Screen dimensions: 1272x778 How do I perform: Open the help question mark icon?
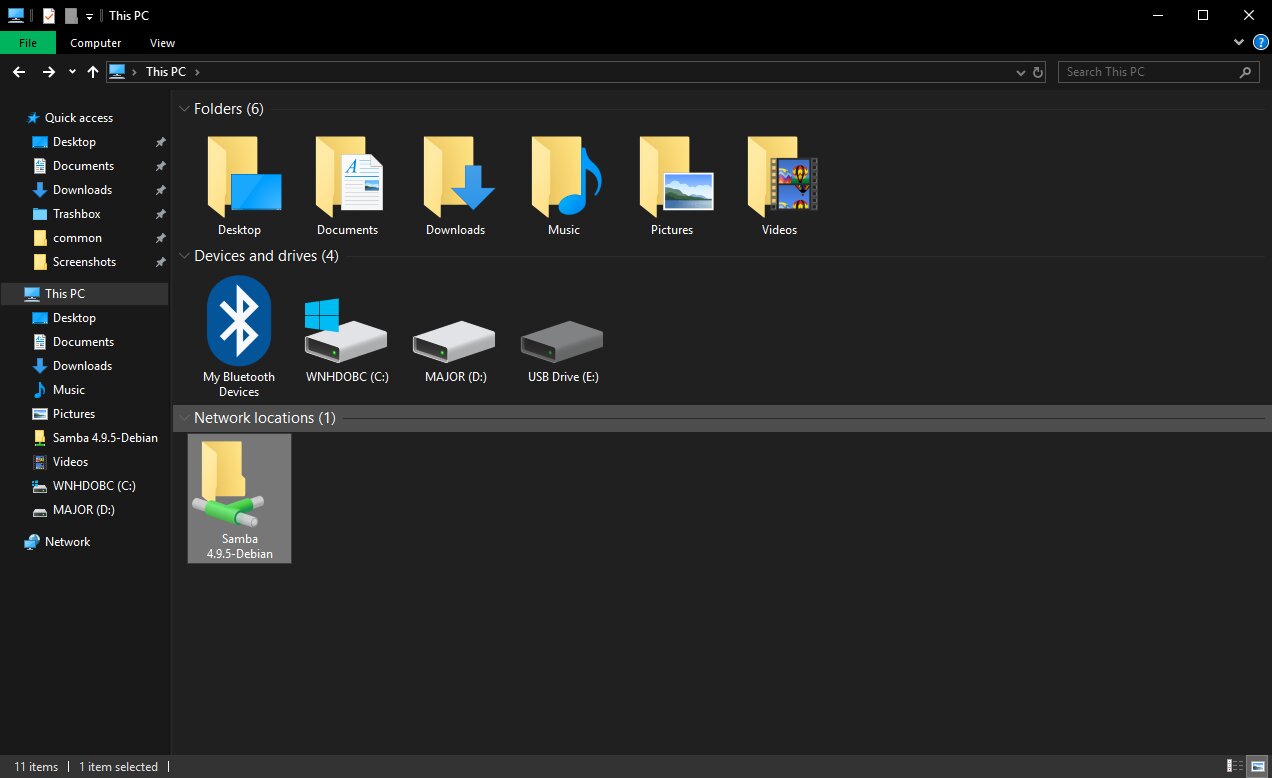[x=1260, y=43]
